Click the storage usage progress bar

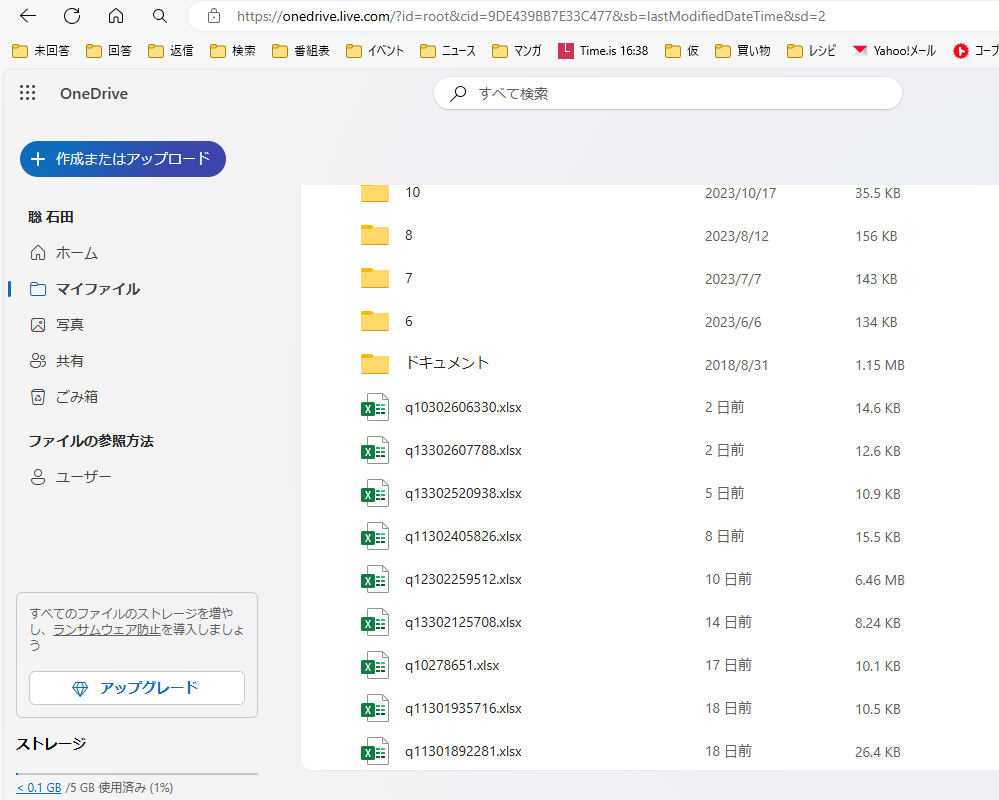[x=137, y=773]
